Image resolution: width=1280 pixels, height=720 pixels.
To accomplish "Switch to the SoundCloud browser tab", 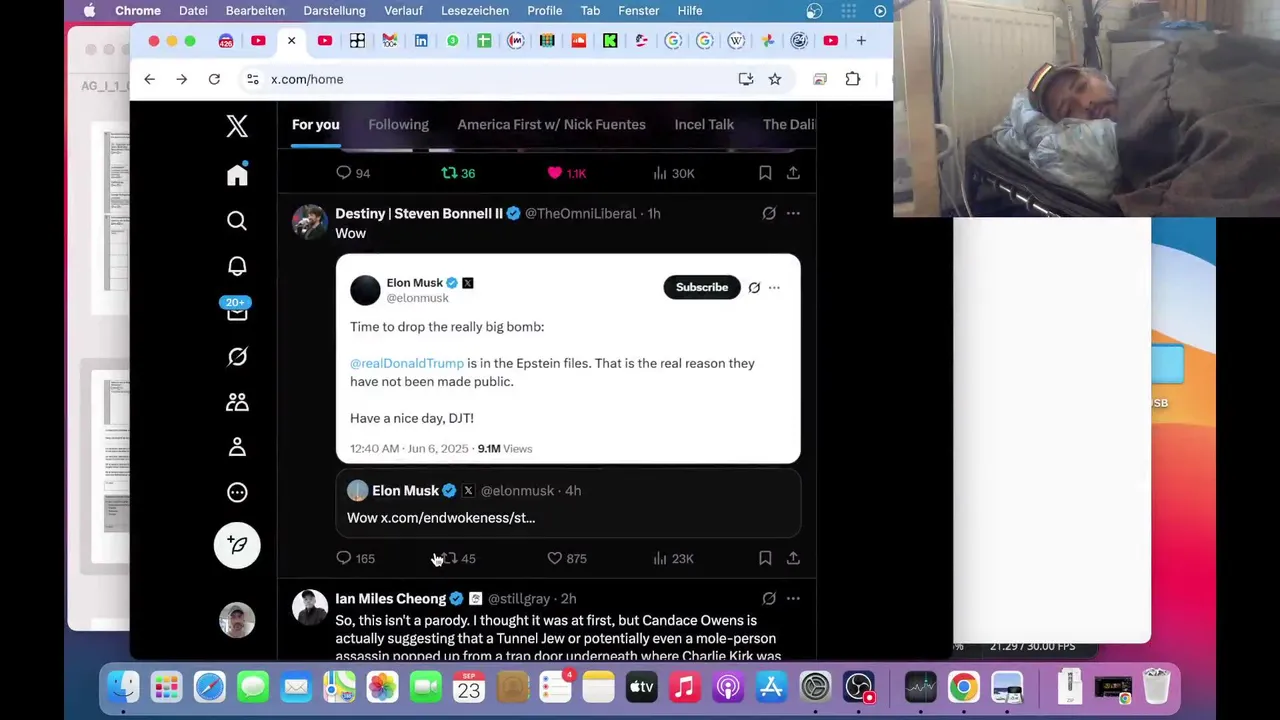I will tap(579, 41).
